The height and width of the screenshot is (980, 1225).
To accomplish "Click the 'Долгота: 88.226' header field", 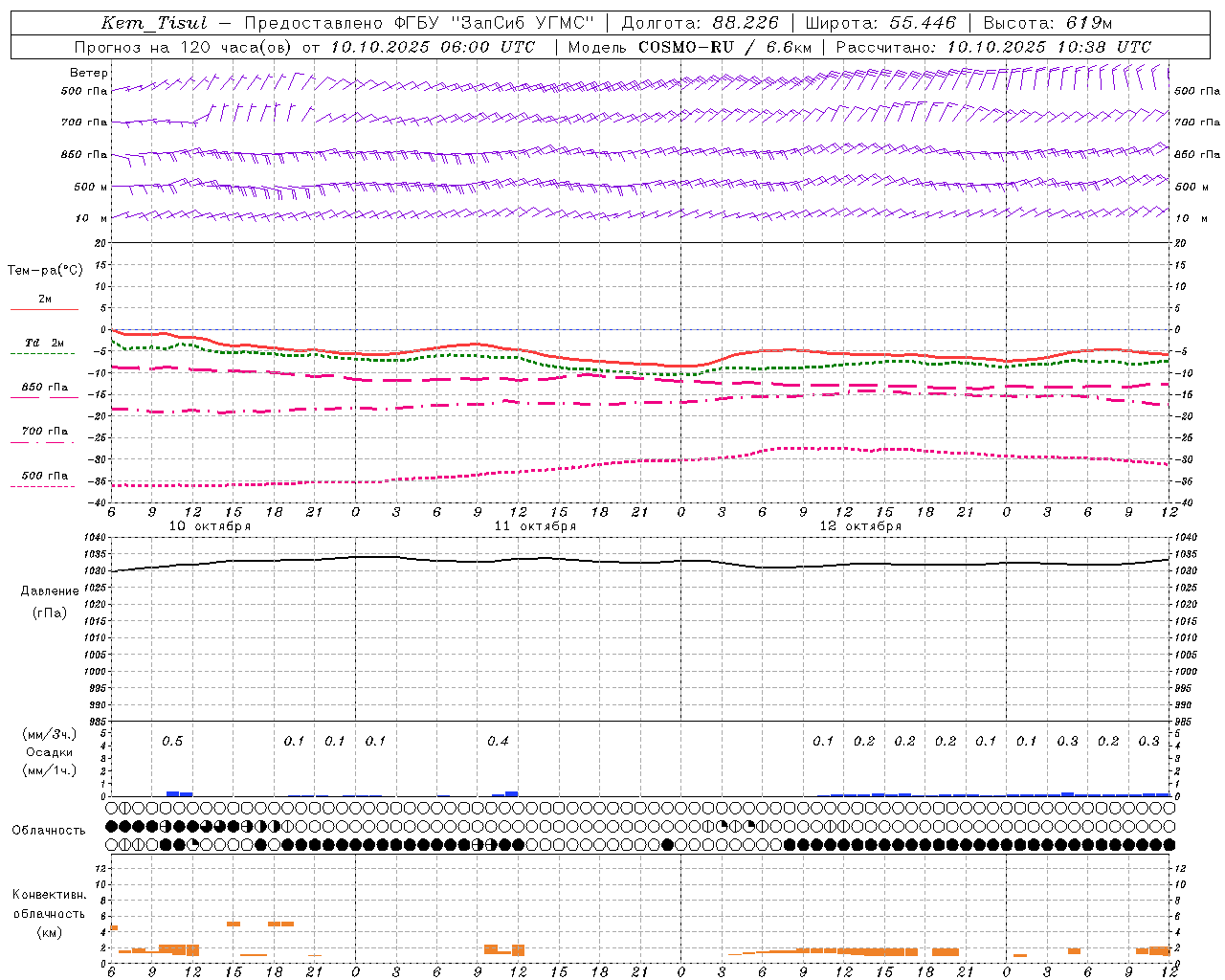I will (x=700, y=23).
